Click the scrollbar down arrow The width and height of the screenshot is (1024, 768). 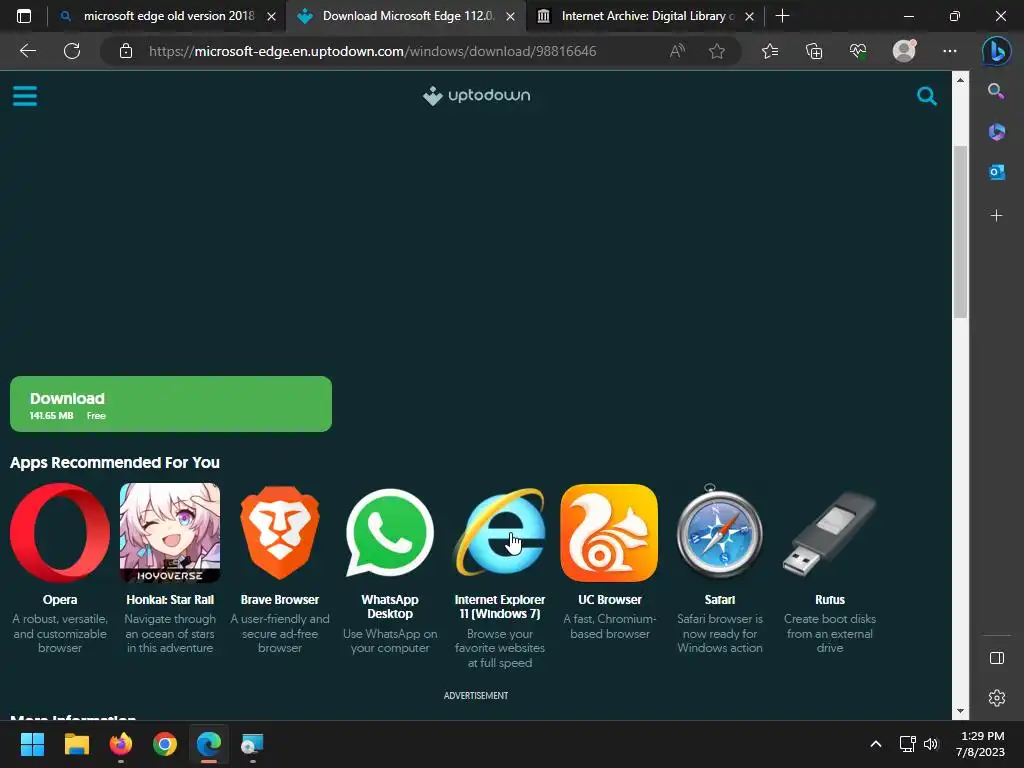[x=960, y=711]
